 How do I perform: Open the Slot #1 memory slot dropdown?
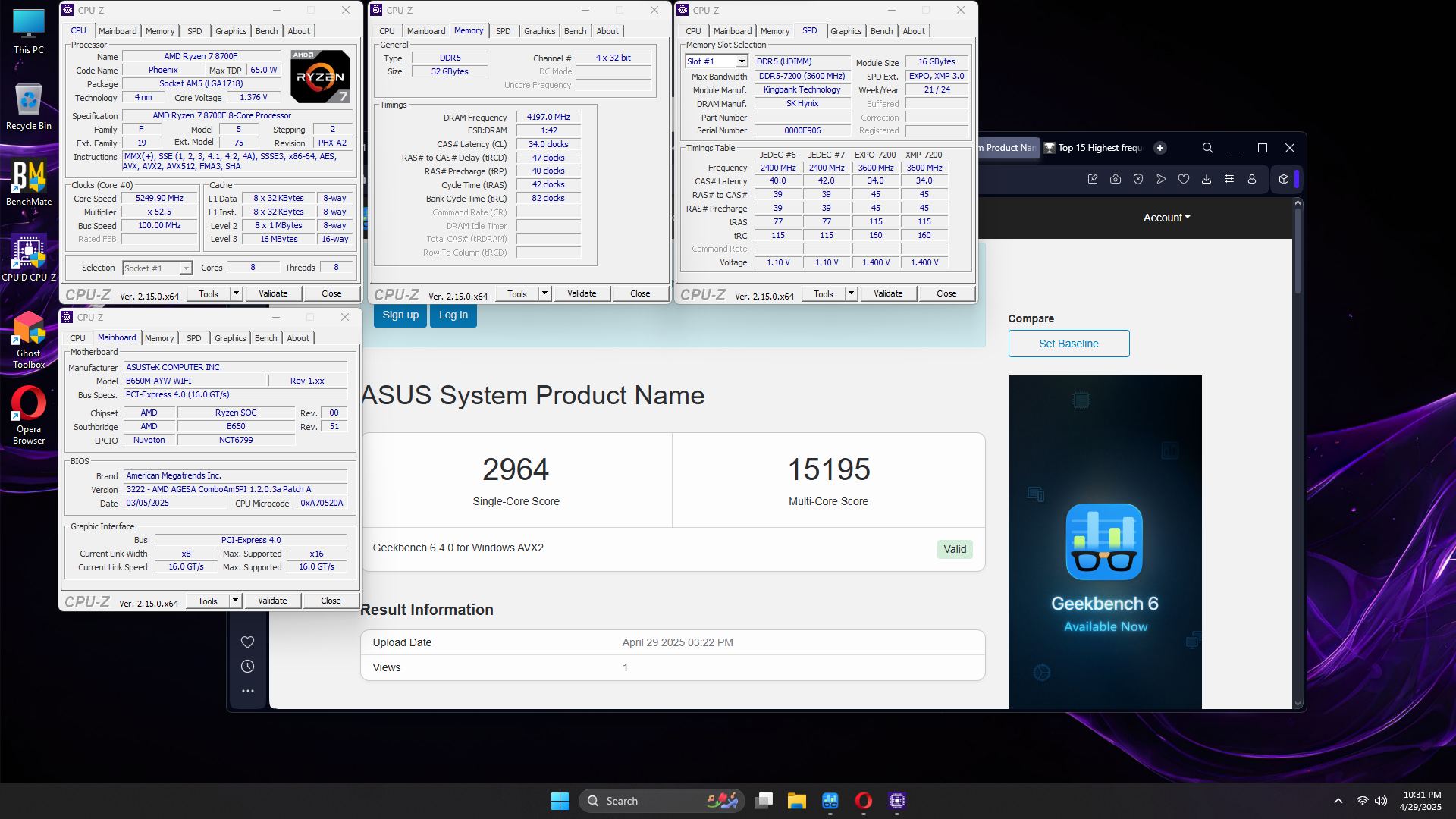[x=717, y=61]
